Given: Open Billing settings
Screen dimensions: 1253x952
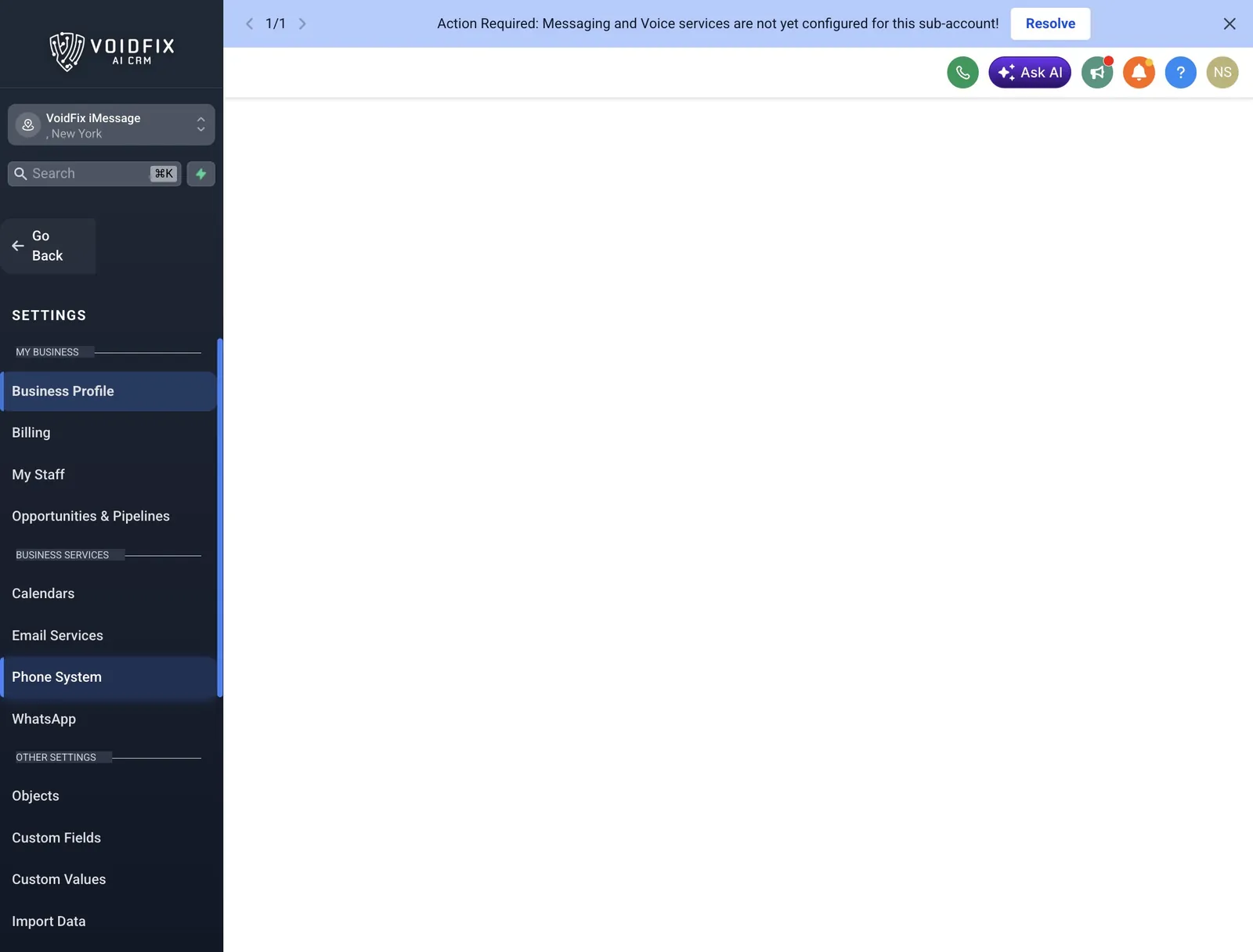Looking at the screenshot, I should 109,432.
